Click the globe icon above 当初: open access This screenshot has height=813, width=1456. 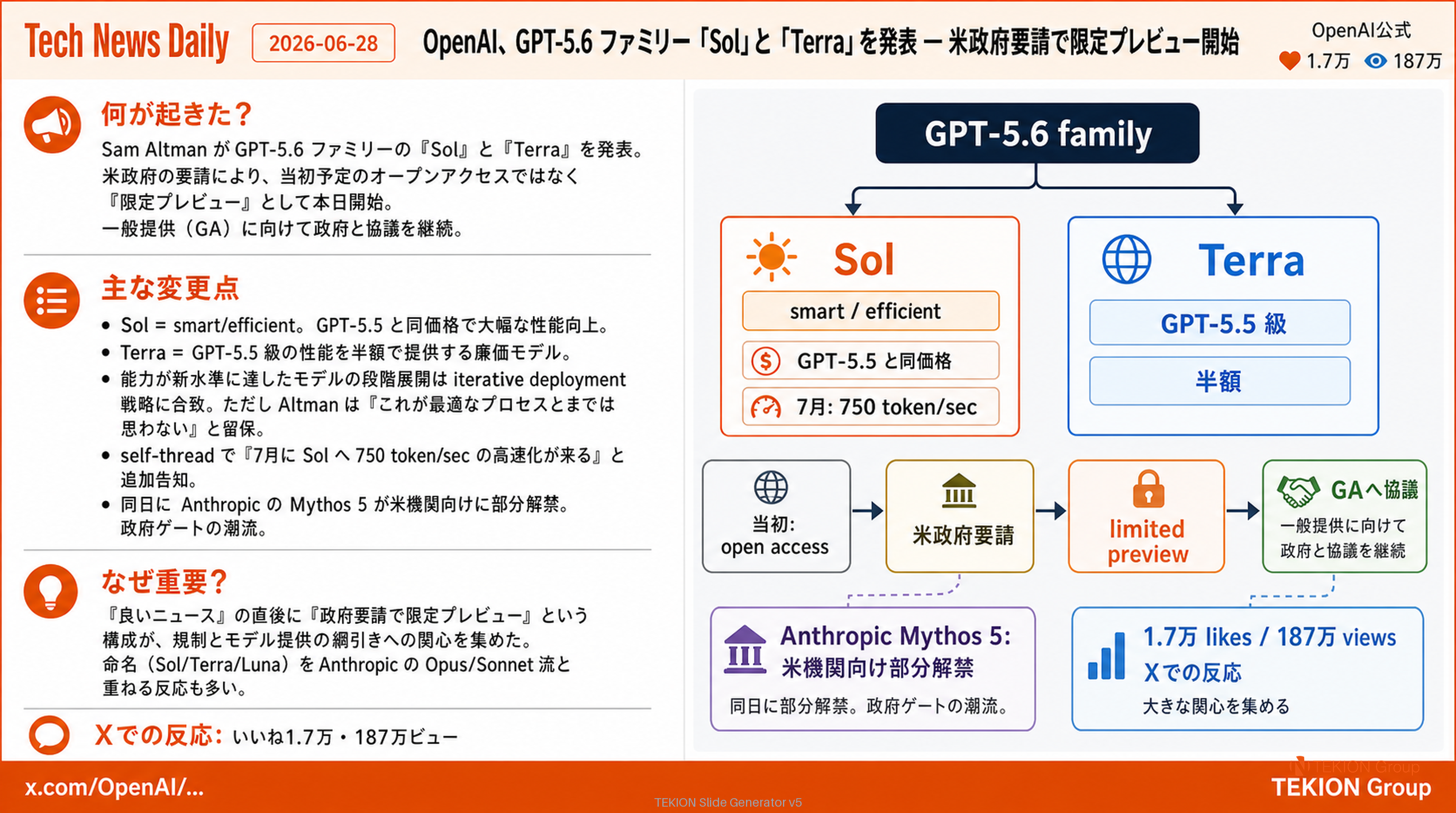771,487
